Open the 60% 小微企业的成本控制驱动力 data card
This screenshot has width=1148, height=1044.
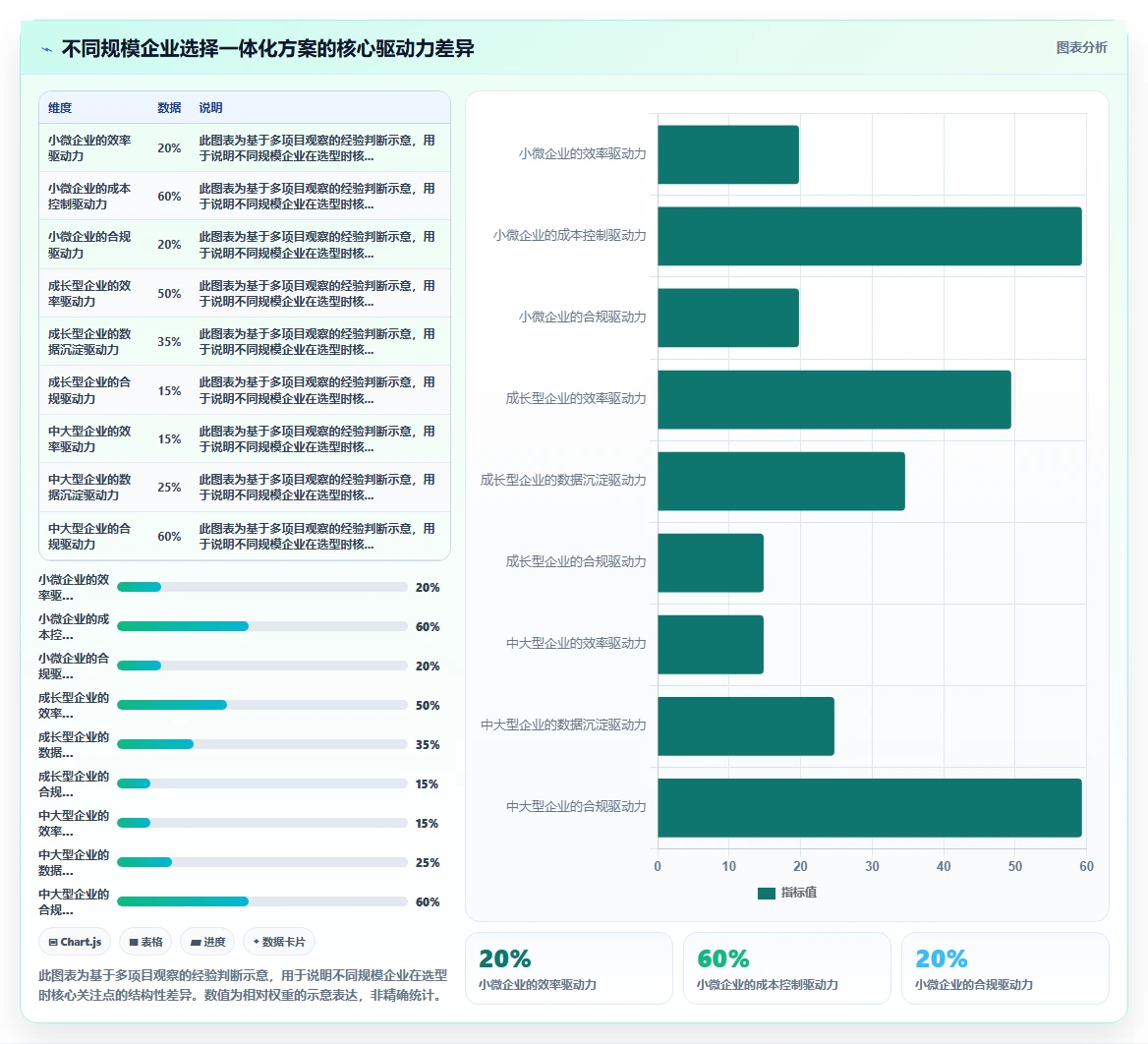point(787,968)
